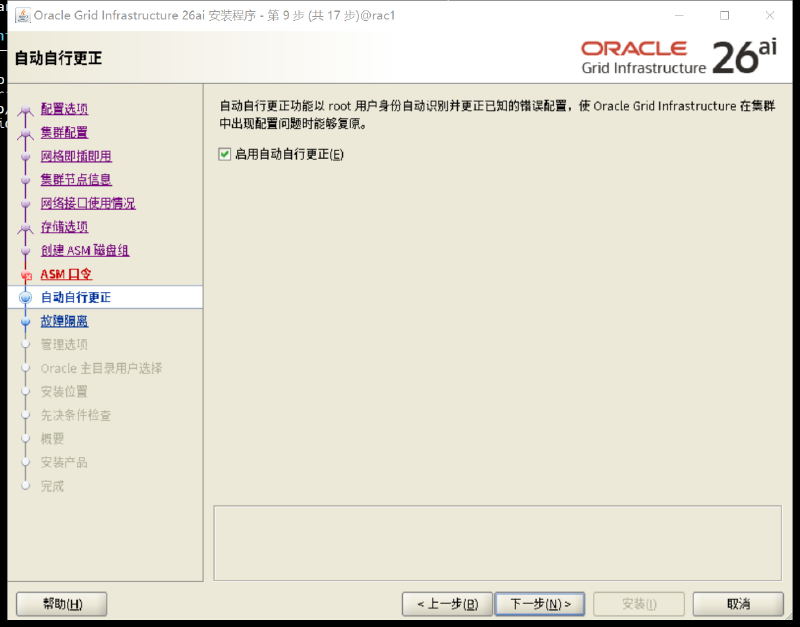
Task: Click the 上一步(B) back button
Action: [x=447, y=604]
